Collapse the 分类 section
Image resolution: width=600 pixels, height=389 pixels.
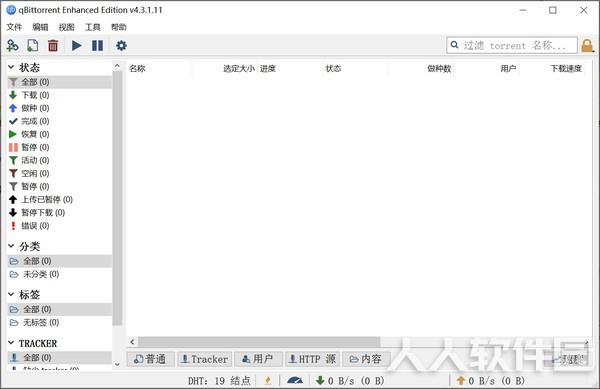point(11,246)
